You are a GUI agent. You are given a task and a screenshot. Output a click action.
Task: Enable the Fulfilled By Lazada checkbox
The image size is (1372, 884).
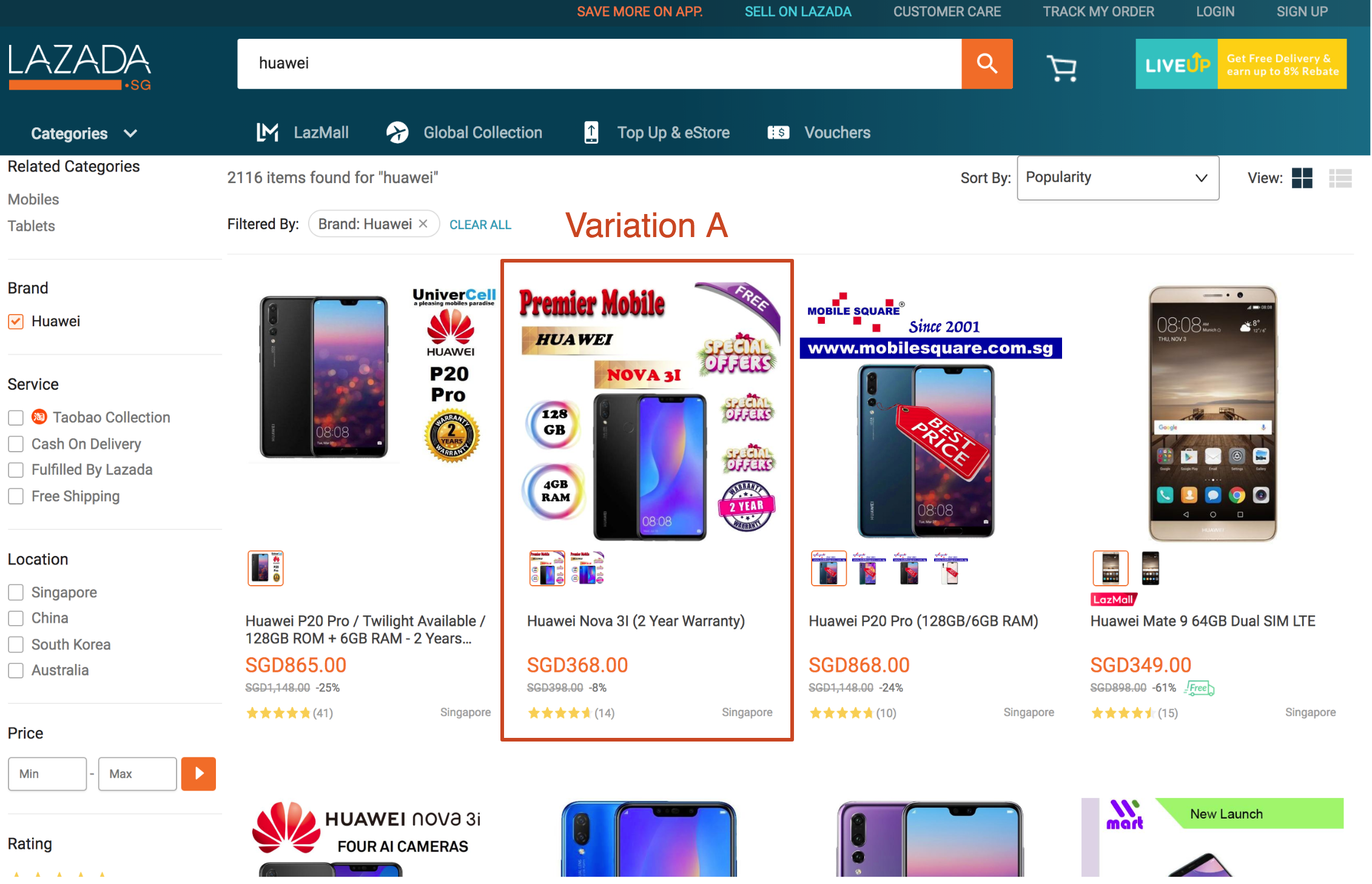pyautogui.click(x=16, y=469)
